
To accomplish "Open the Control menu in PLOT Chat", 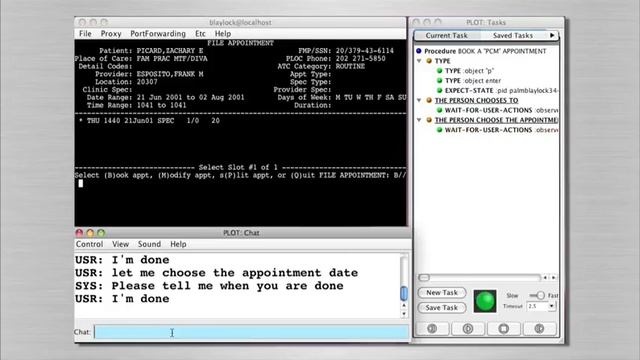I will pyautogui.click(x=89, y=244).
